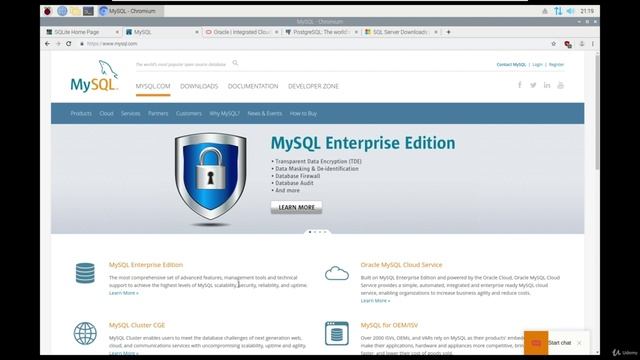Switch to the SQLite Home Page tab
This screenshot has height=360, width=640.
(x=78, y=32)
